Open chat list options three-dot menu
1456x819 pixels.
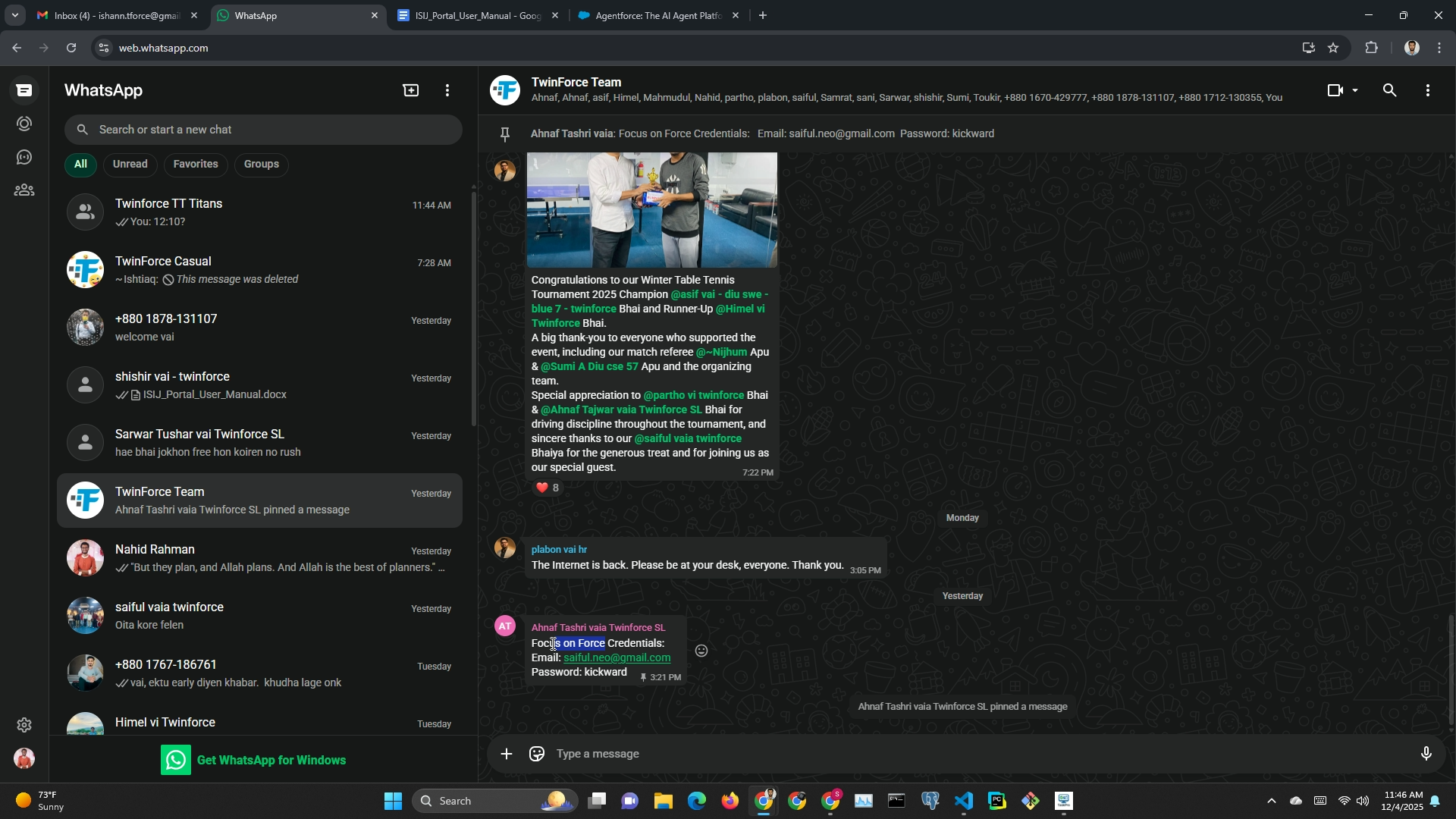[x=447, y=91]
